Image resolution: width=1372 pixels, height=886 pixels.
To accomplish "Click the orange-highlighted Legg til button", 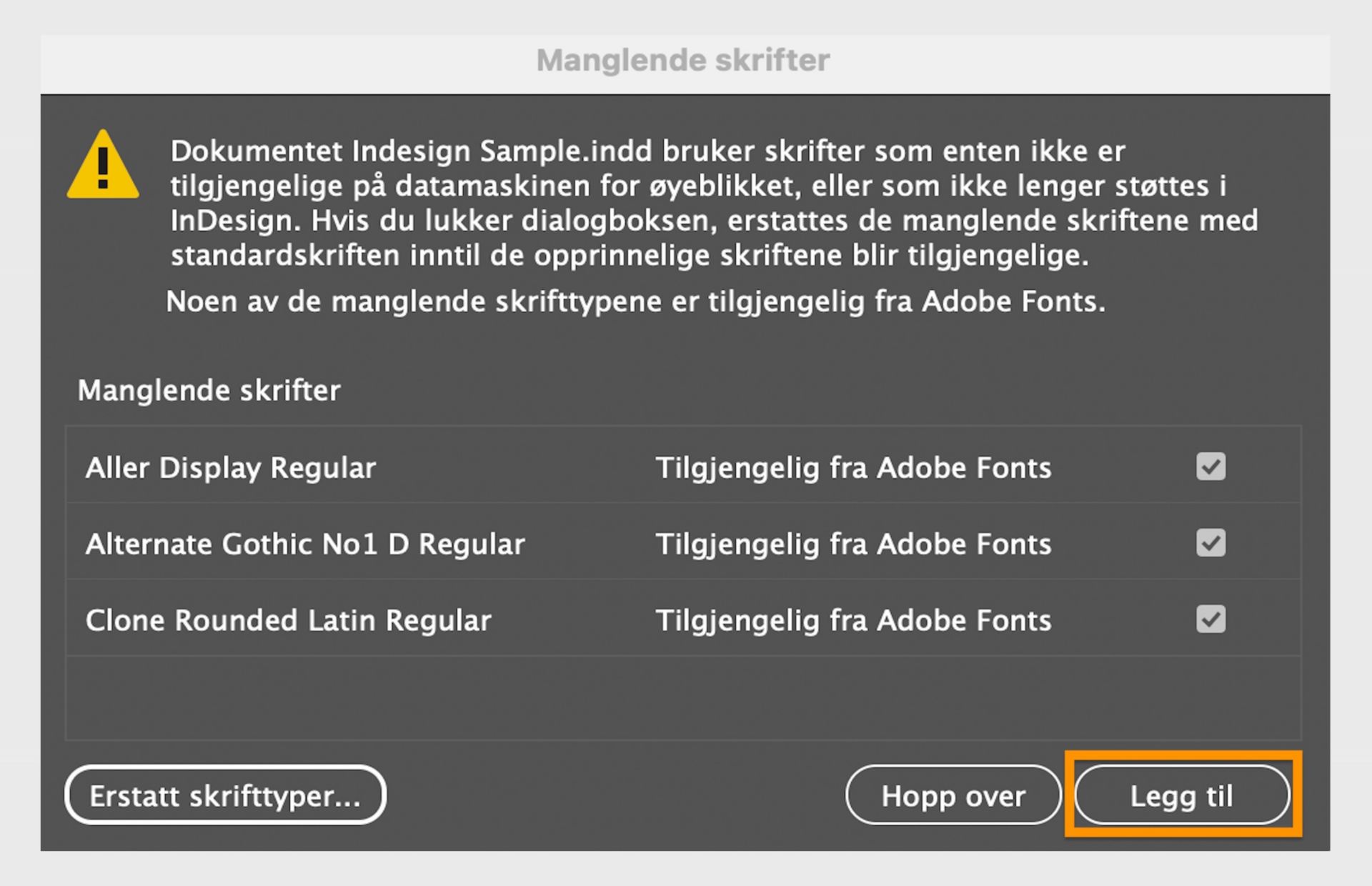I will (x=1181, y=795).
